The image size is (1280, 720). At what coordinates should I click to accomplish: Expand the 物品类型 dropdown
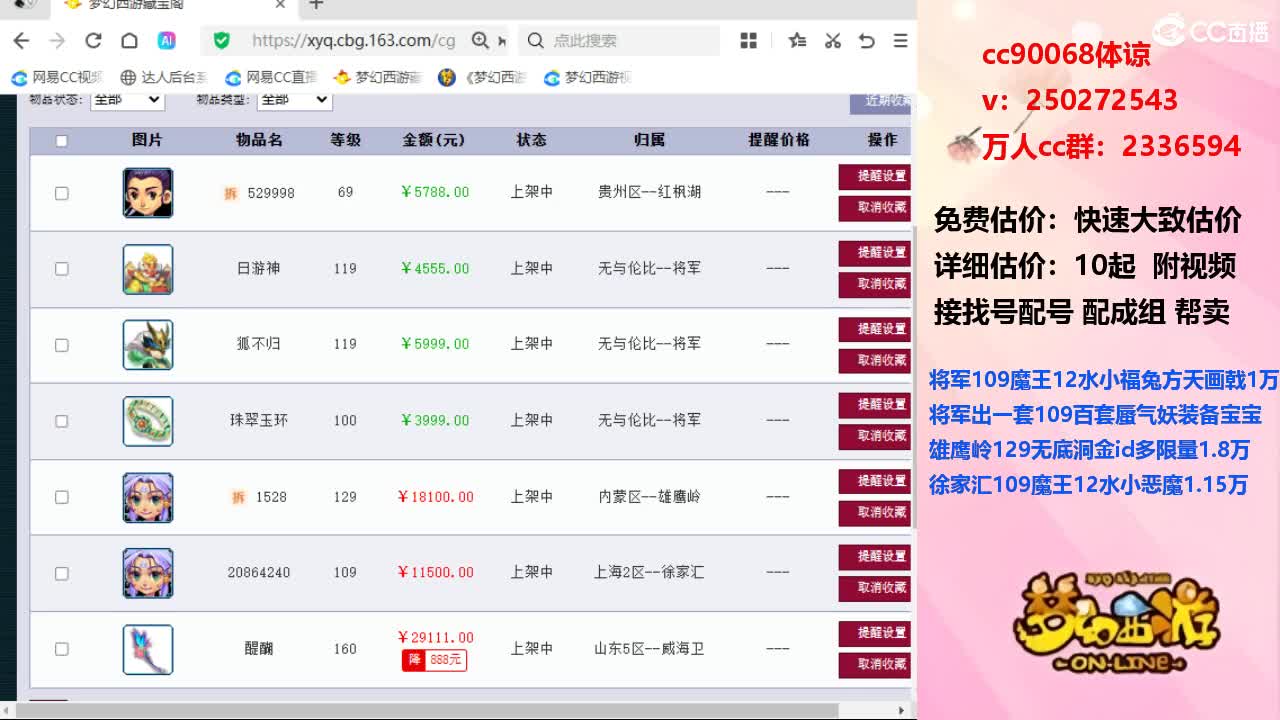[x=294, y=100]
